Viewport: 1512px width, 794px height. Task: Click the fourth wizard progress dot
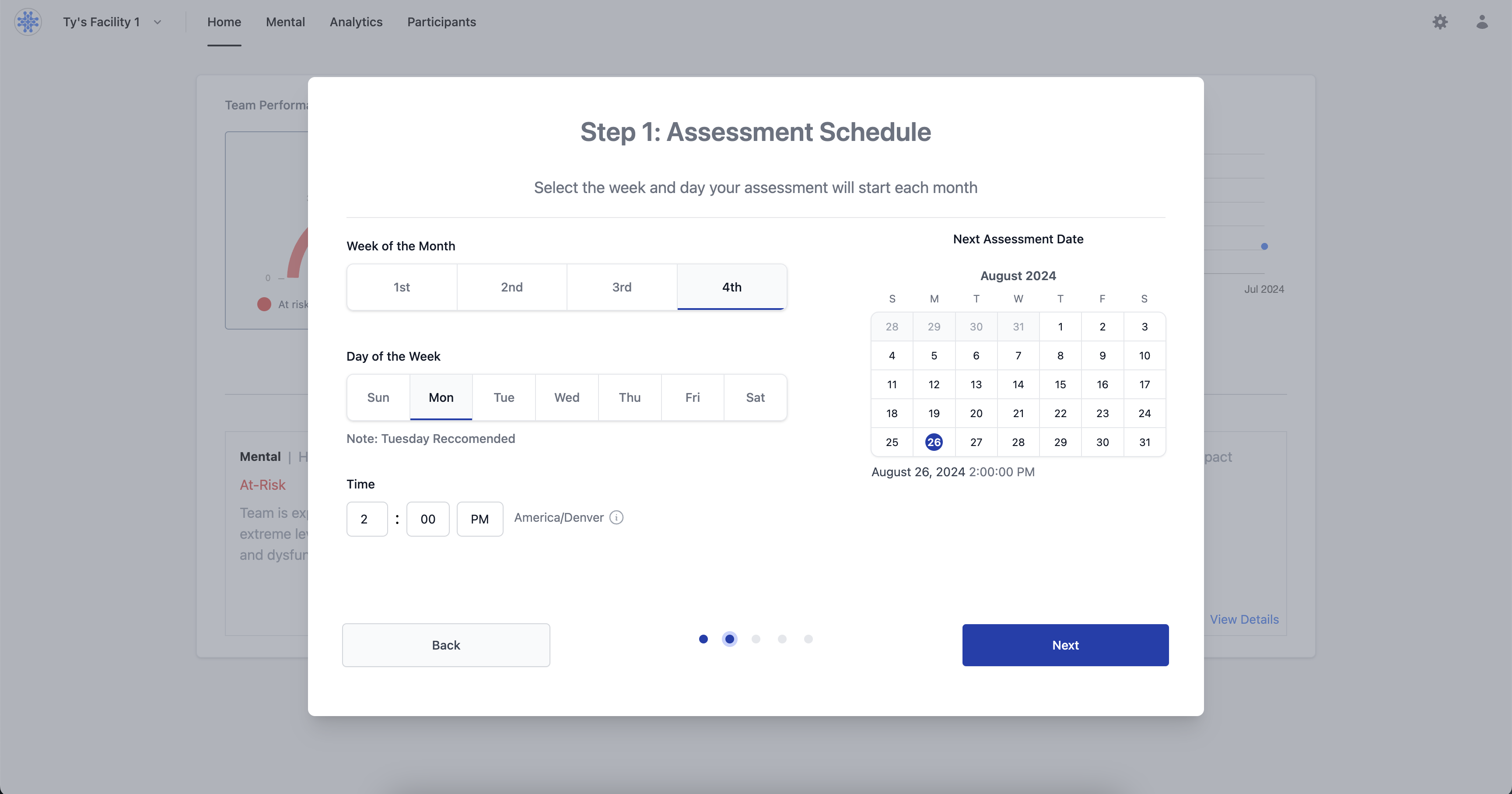coord(782,639)
